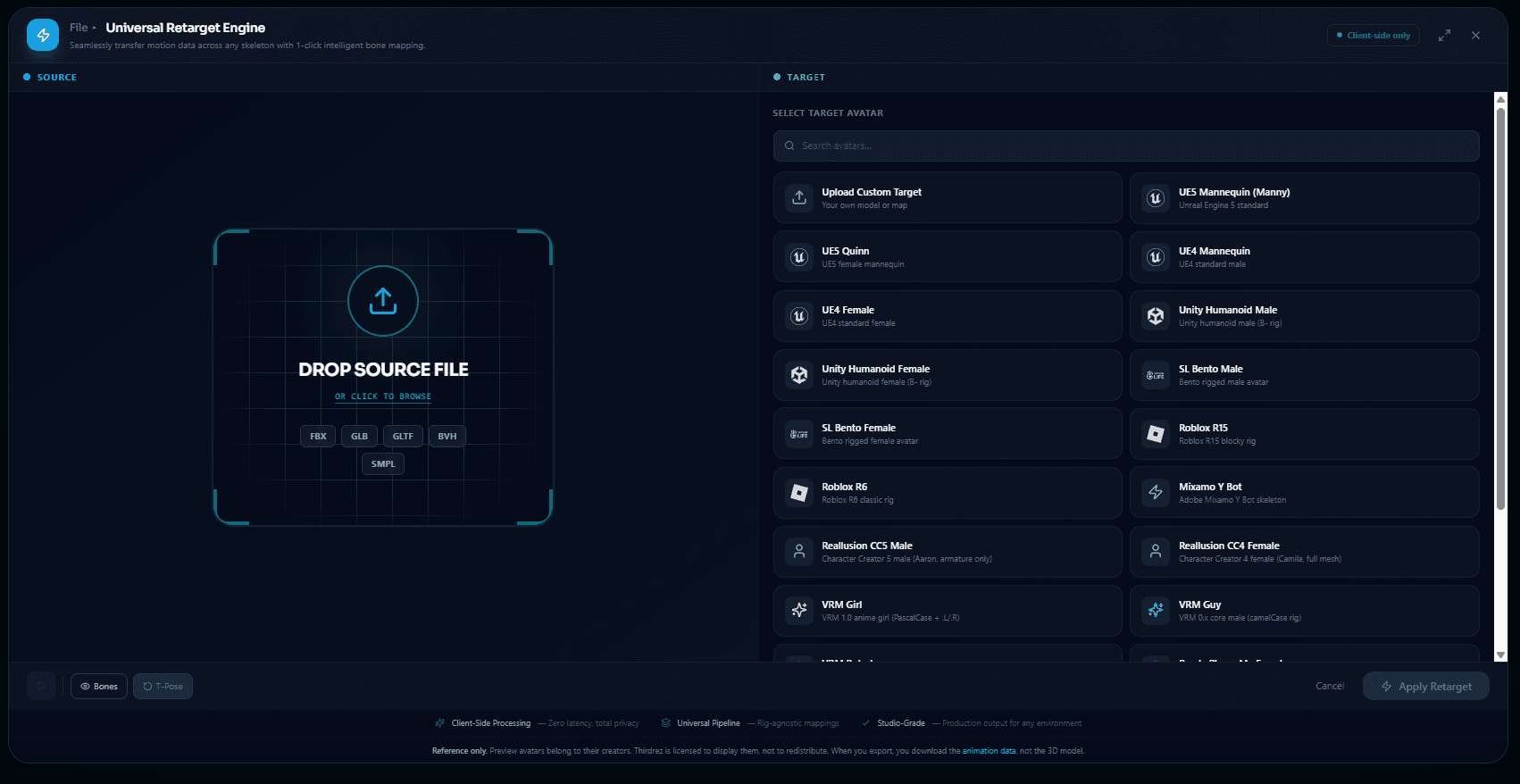Open the animation data link

[x=989, y=751]
